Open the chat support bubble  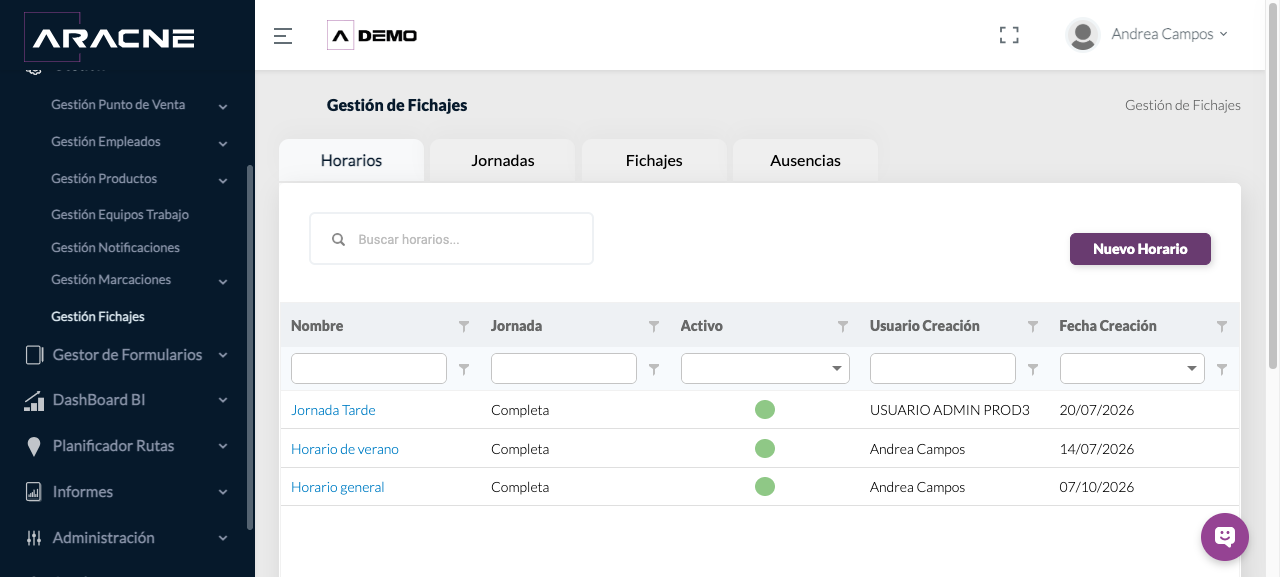pos(1225,537)
